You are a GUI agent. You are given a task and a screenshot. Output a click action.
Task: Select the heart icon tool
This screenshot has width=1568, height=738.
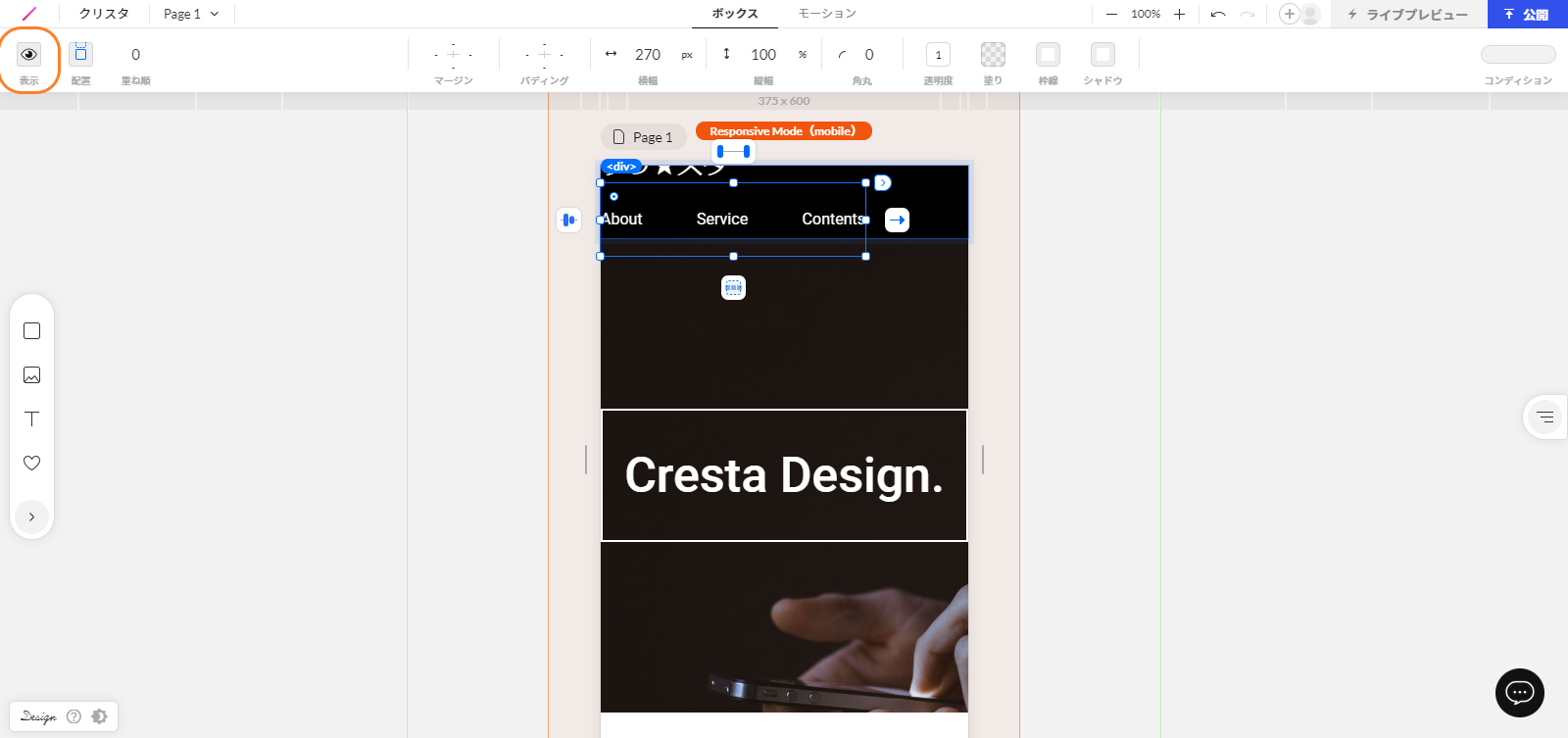pos(31,463)
